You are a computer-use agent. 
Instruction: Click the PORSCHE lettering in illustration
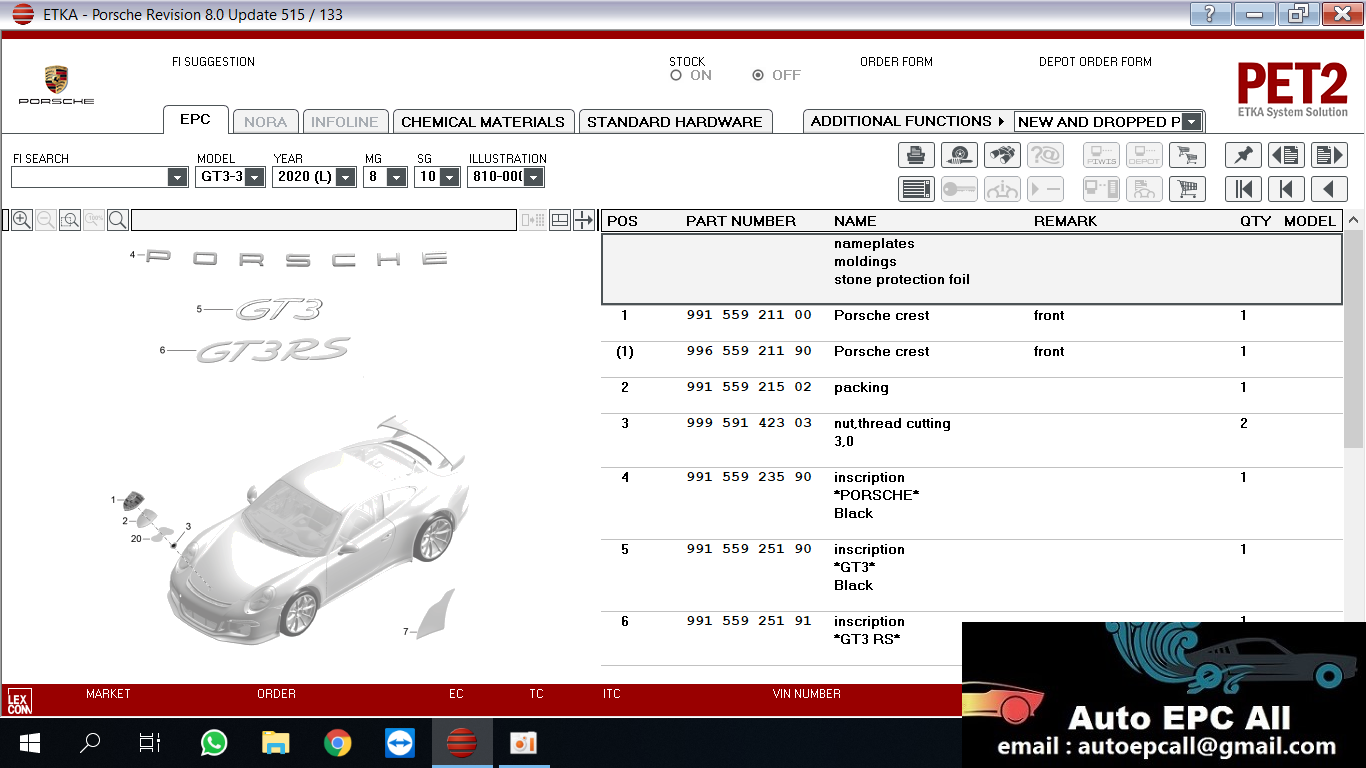(297, 258)
